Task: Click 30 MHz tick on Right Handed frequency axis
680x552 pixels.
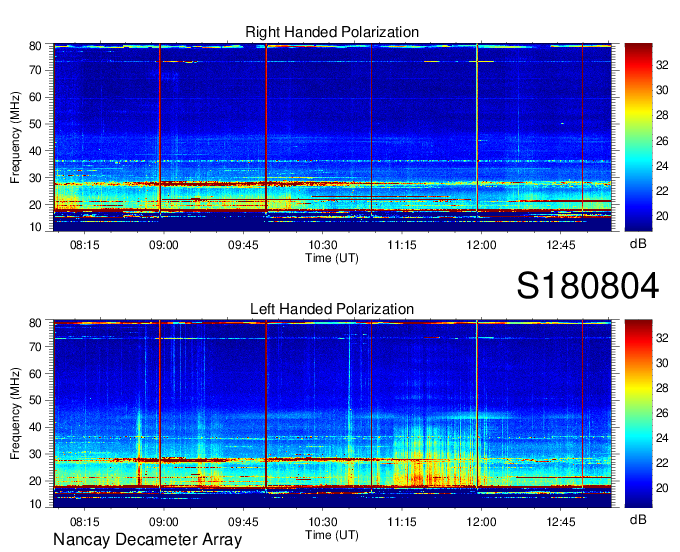Action: tap(35, 178)
